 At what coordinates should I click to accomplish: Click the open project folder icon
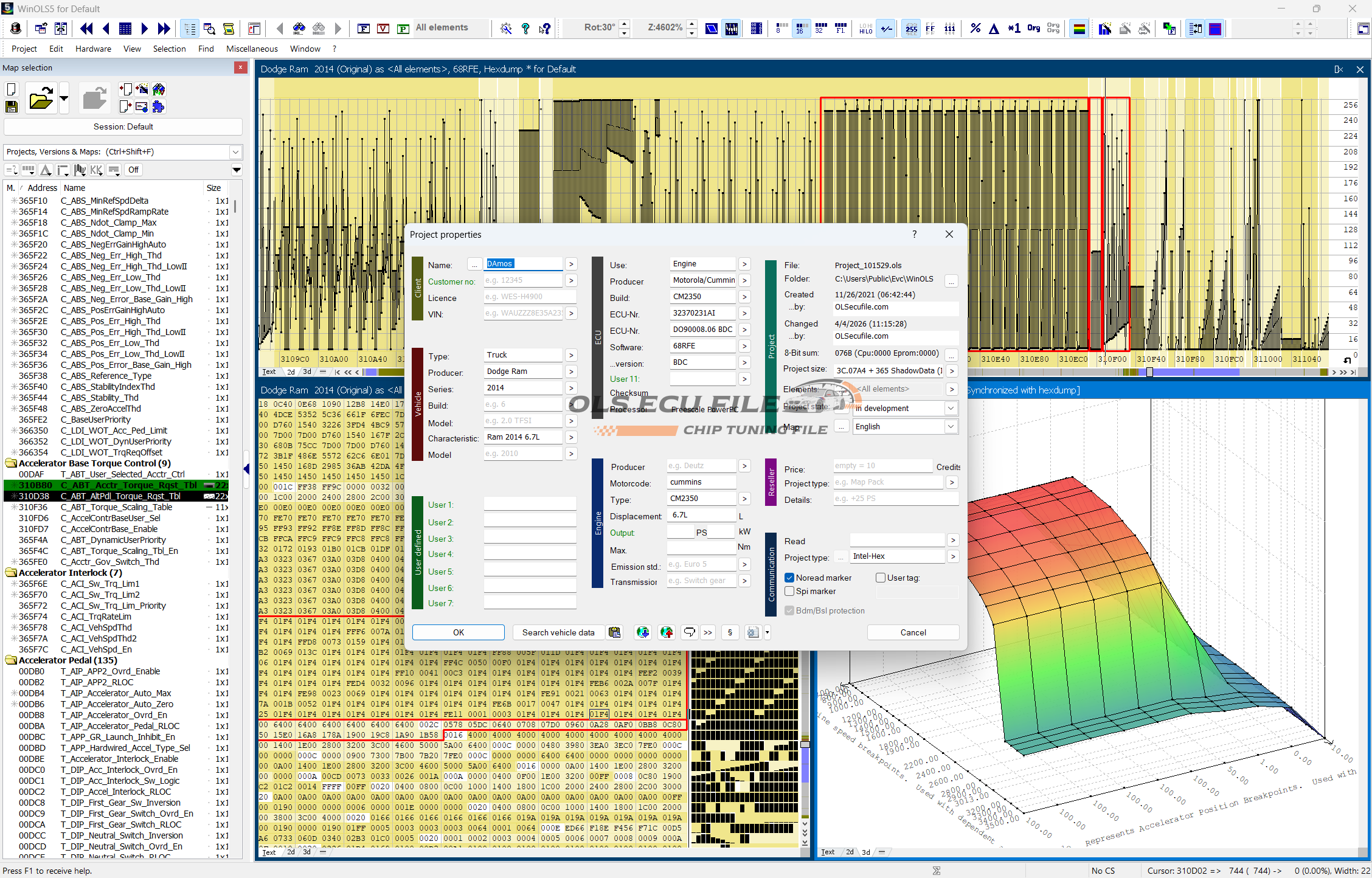point(41,98)
